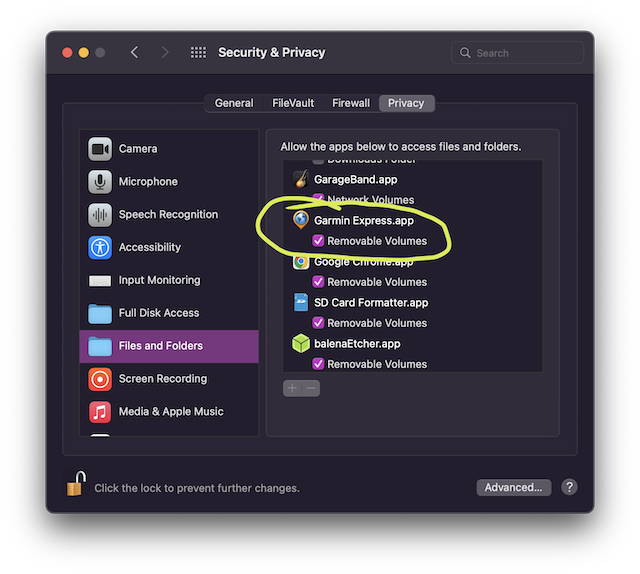Select the Media & Apple Music label
Screen dimensions: 640x574
tap(171, 412)
